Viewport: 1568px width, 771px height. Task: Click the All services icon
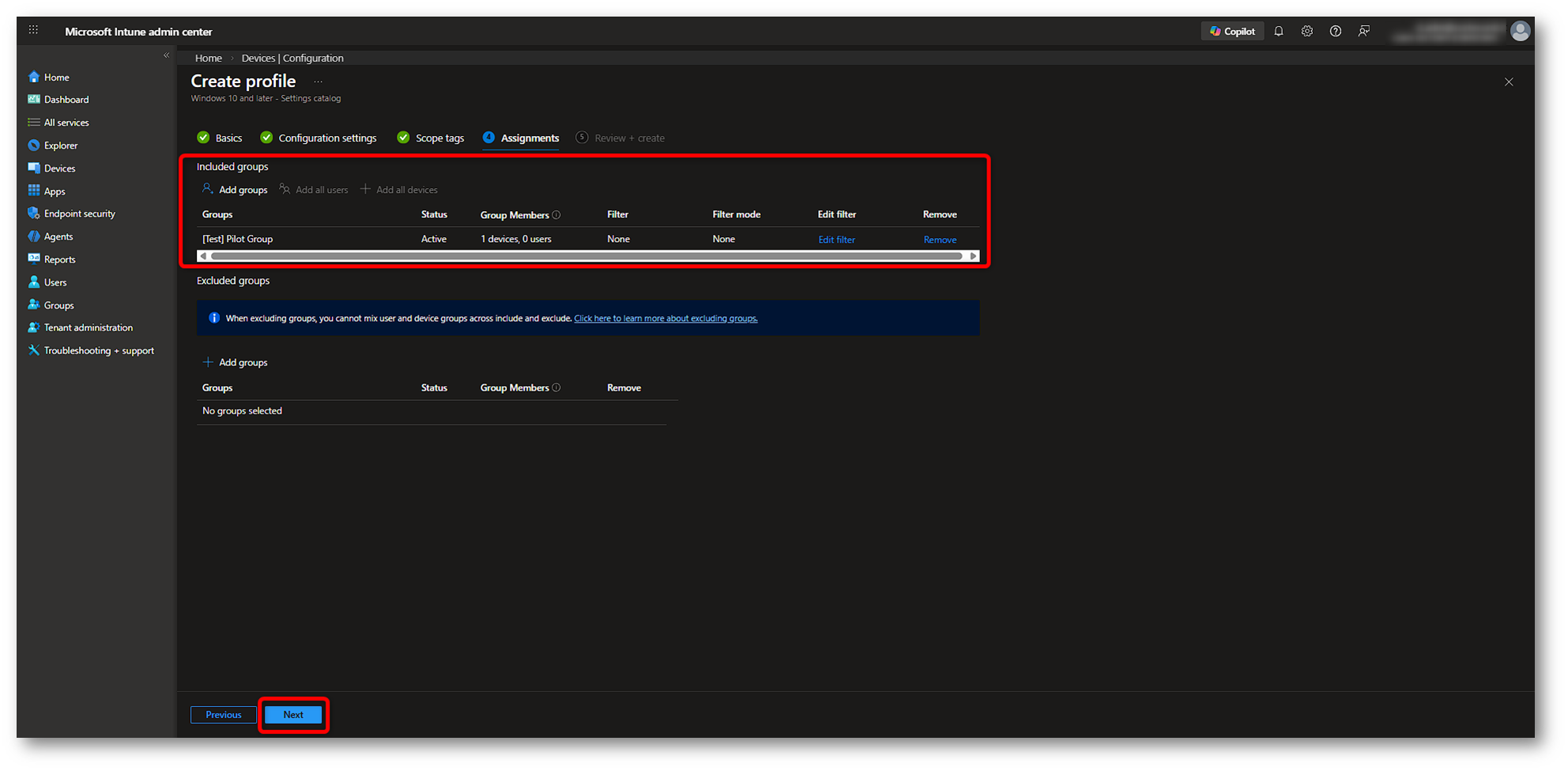tap(34, 123)
